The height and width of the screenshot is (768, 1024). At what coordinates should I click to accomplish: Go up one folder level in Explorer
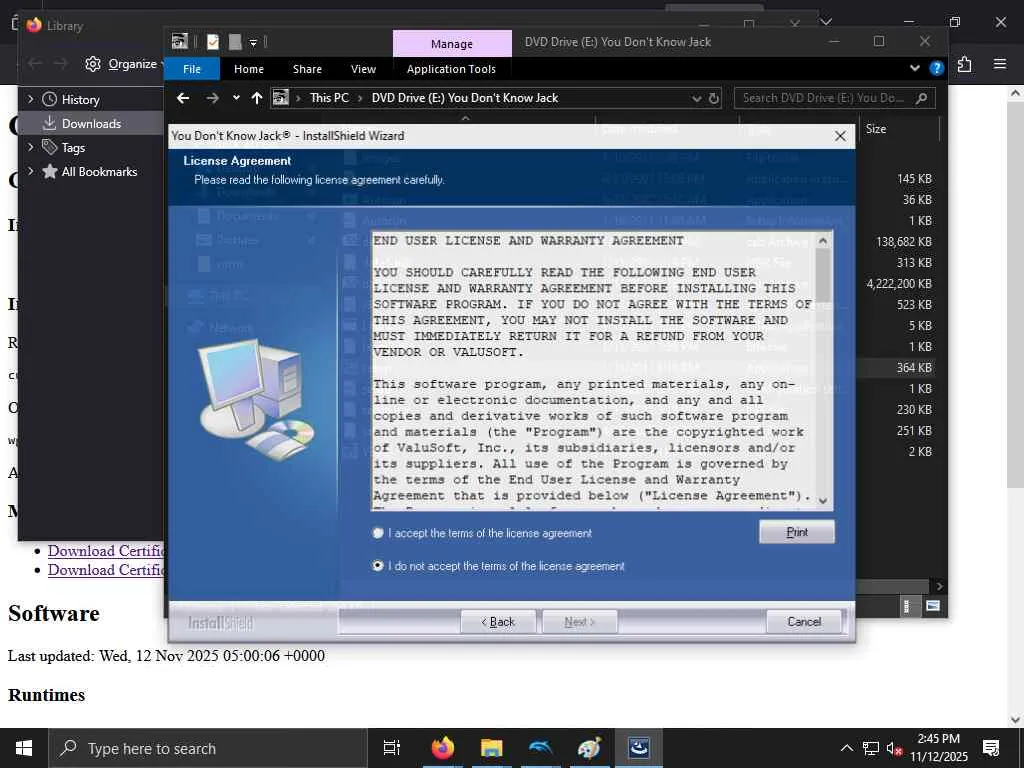click(x=257, y=98)
